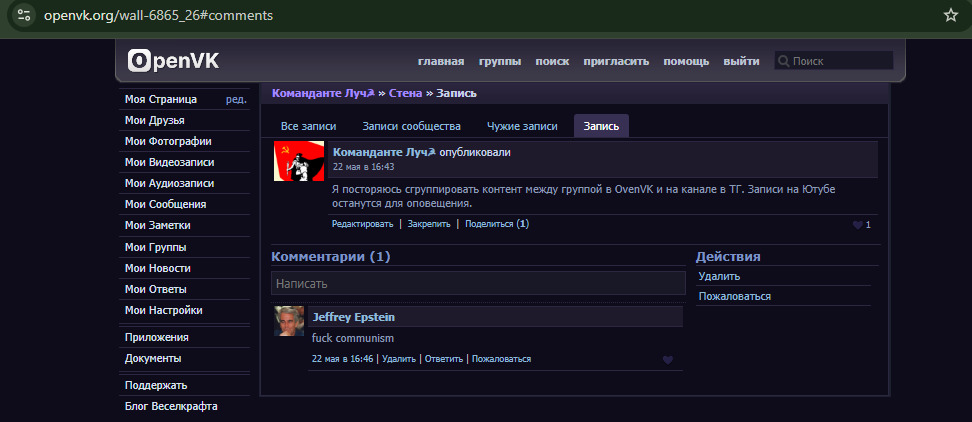Open Мои Видеозаписи

pyautogui.click(x=169, y=162)
